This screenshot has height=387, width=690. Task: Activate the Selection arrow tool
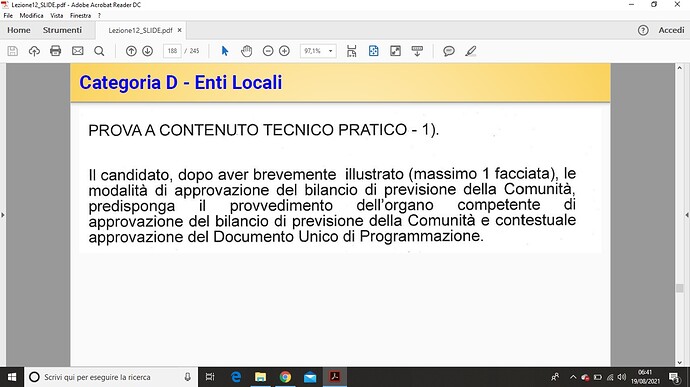point(225,51)
